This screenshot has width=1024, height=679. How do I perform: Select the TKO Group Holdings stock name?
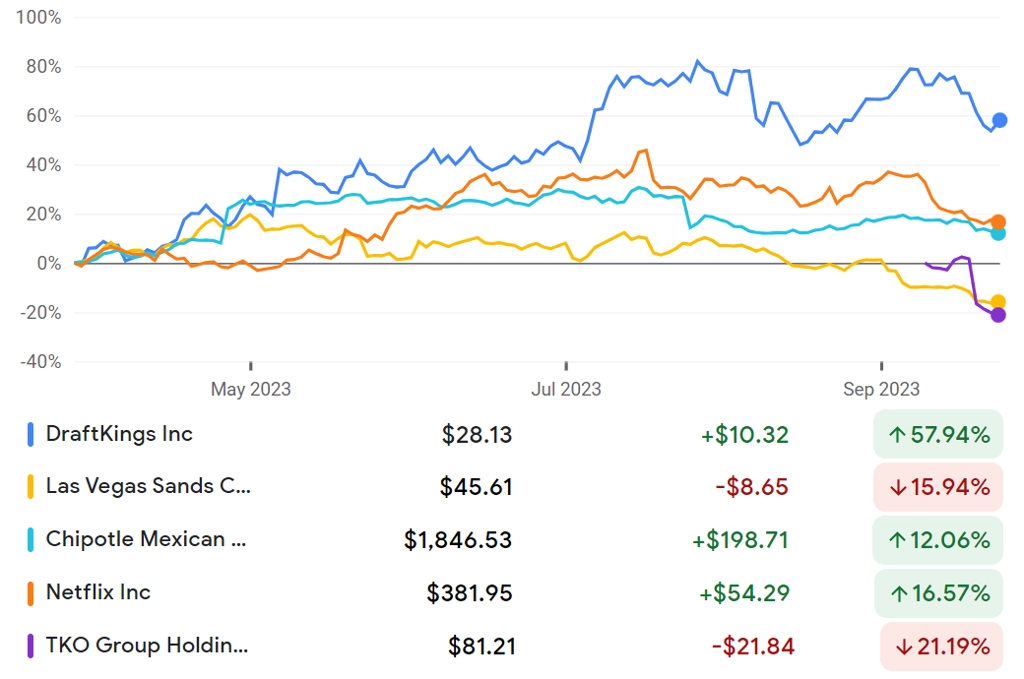147,645
